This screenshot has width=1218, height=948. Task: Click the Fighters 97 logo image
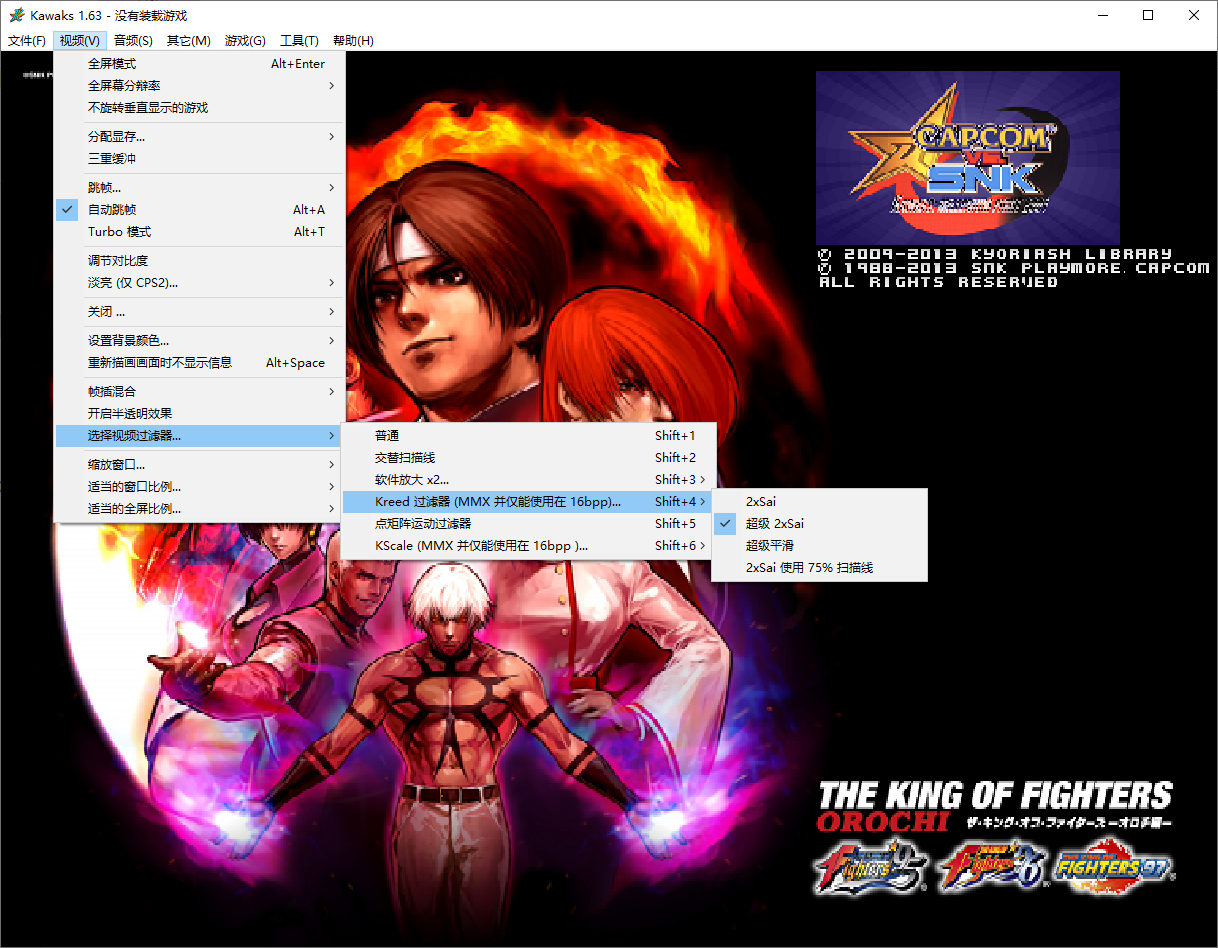(1113, 867)
